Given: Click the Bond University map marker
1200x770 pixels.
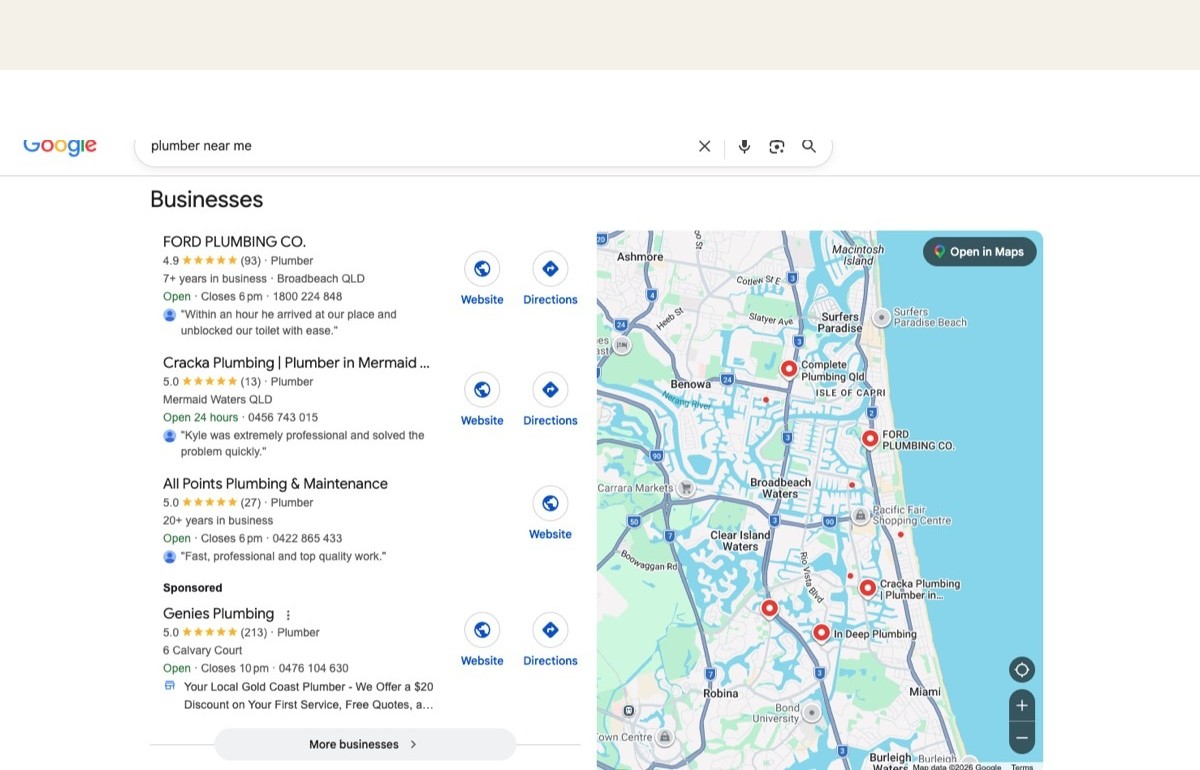Looking at the screenshot, I should [x=812, y=712].
